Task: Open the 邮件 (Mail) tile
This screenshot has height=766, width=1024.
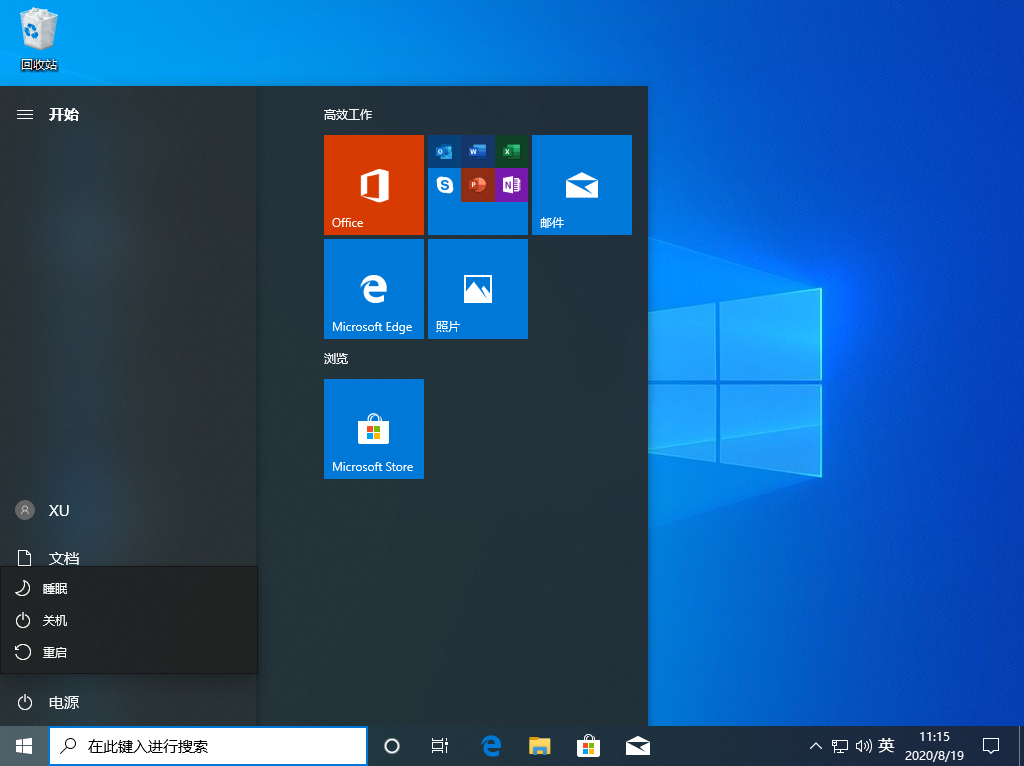Action: click(581, 185)
